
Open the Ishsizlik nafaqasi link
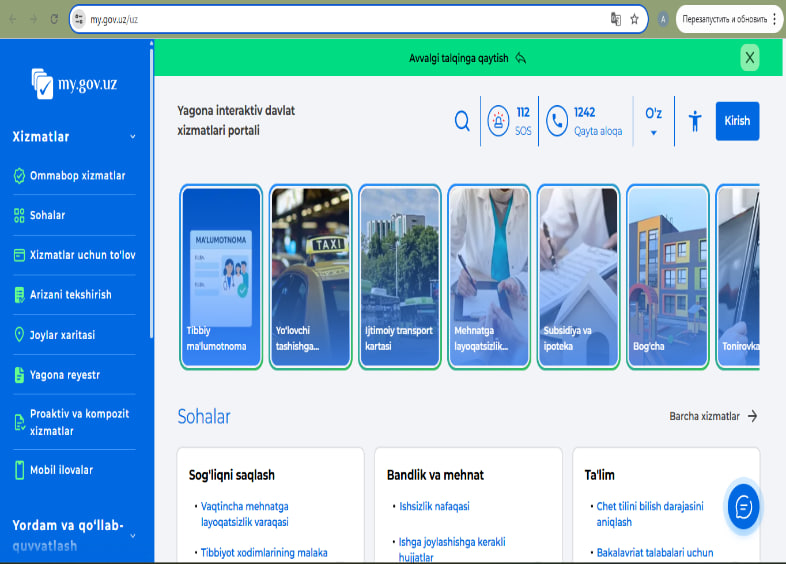[x=435, y=506]
